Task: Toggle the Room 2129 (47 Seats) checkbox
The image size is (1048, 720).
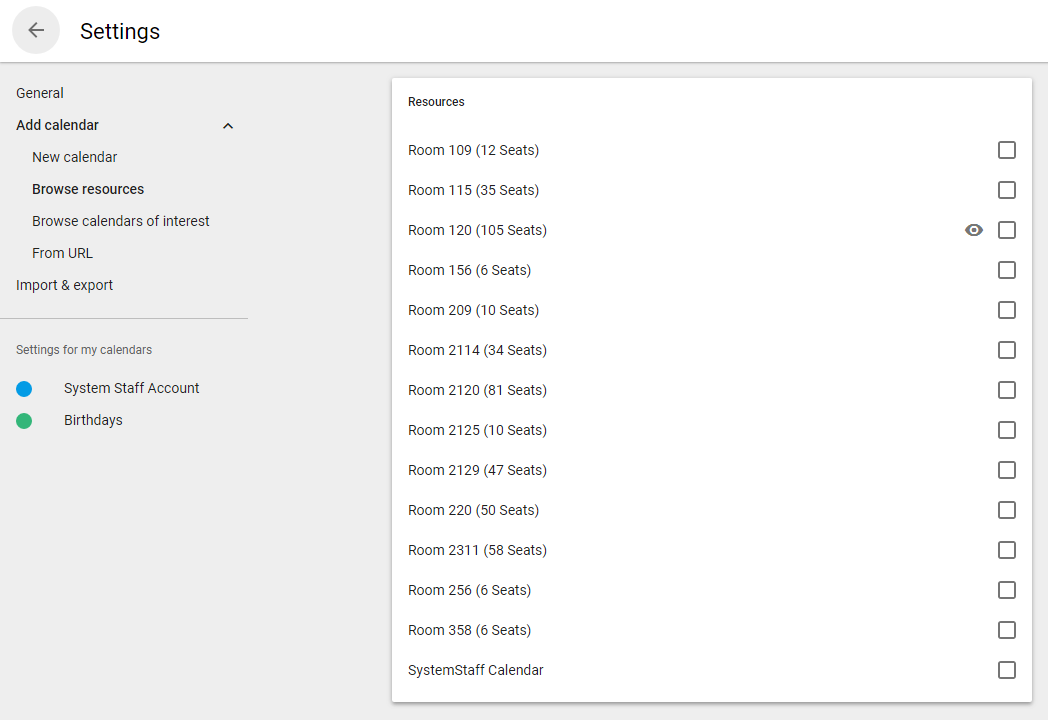Action: (1007, 470)
